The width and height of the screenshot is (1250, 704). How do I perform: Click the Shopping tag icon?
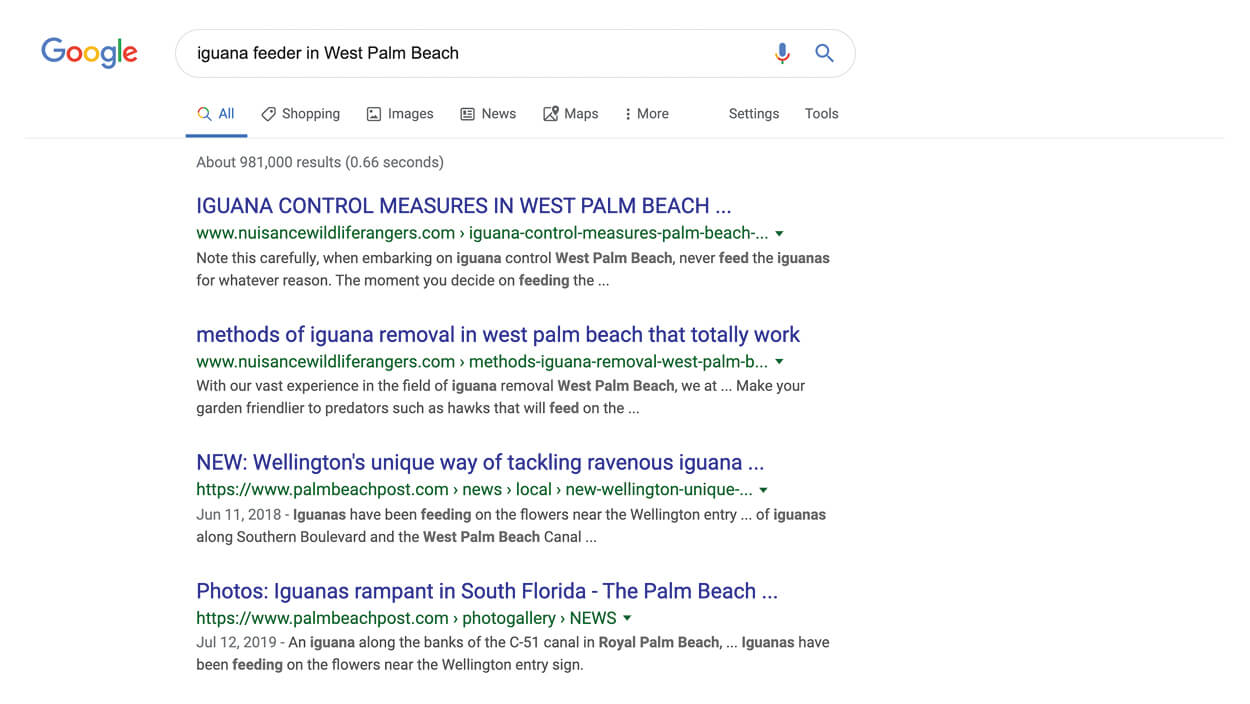pos(268,114)
